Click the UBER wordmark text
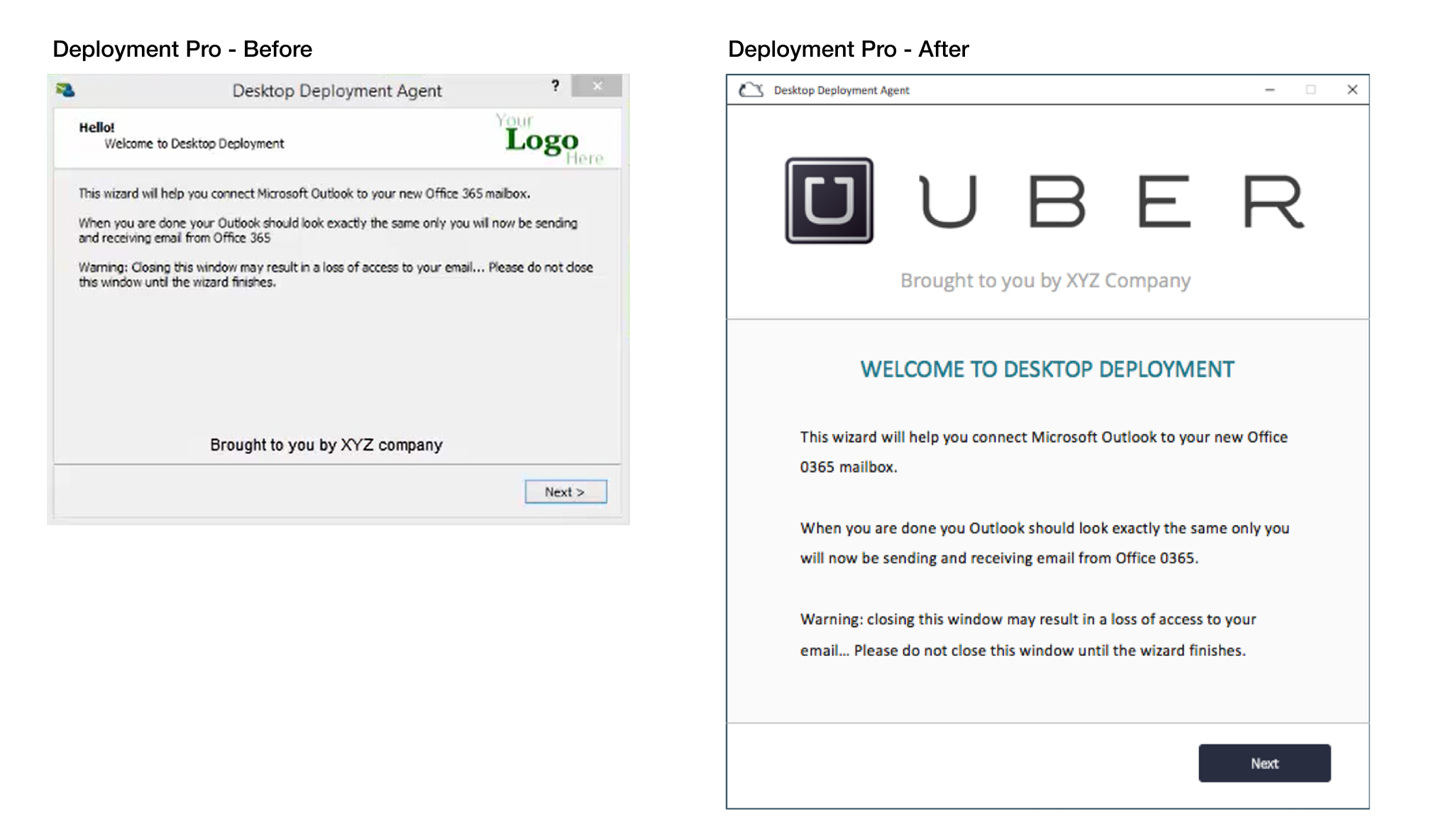The width and height of the screenshot is (1456, 827). (x=1112, y=202)
